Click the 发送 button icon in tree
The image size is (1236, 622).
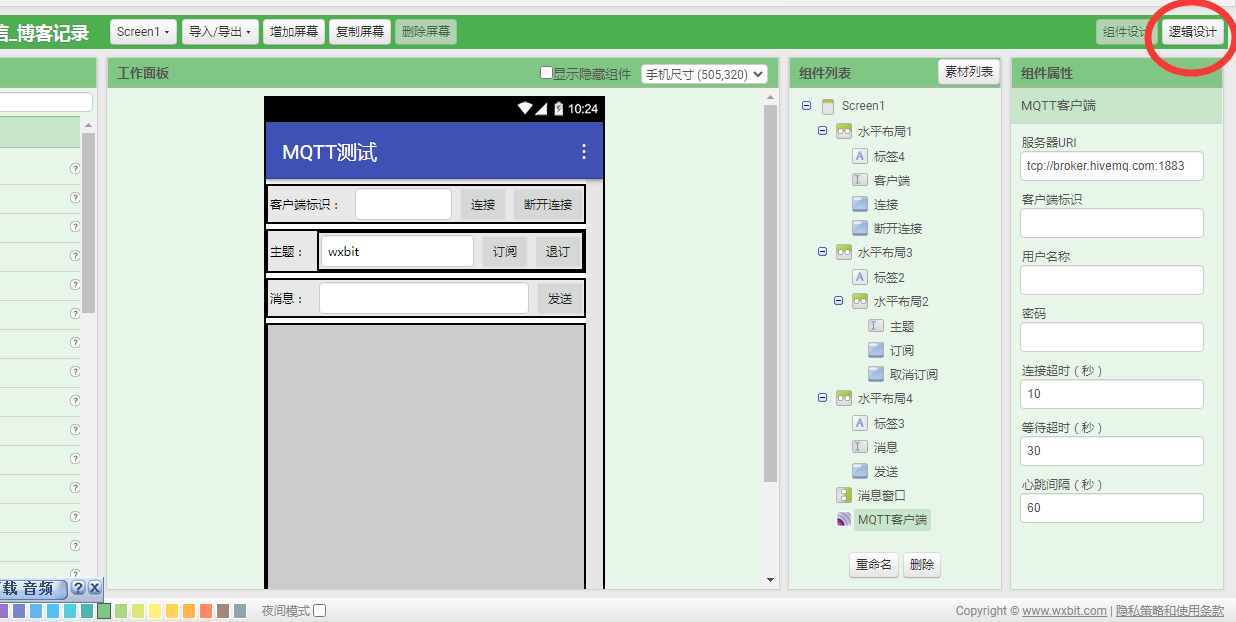860,471
